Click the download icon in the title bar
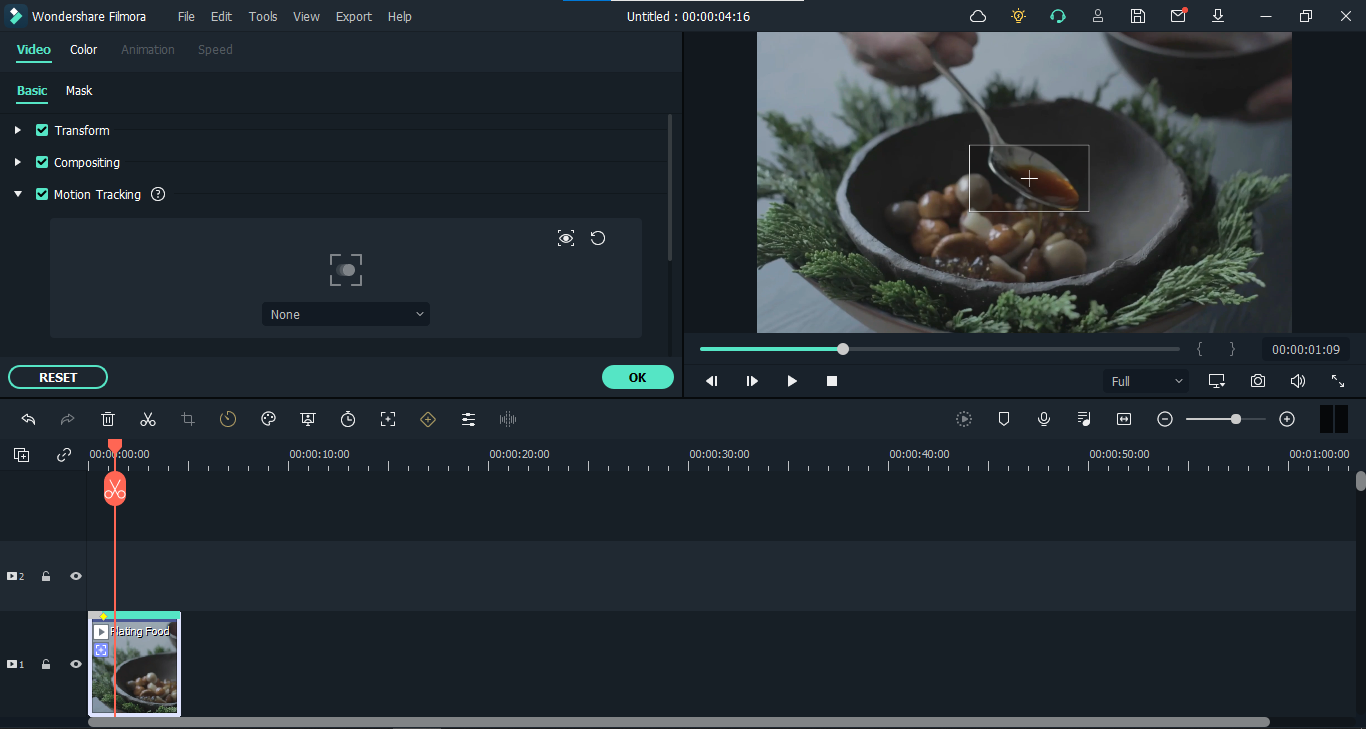This screenshot has height=729, width=1366. coord(1218,16)
